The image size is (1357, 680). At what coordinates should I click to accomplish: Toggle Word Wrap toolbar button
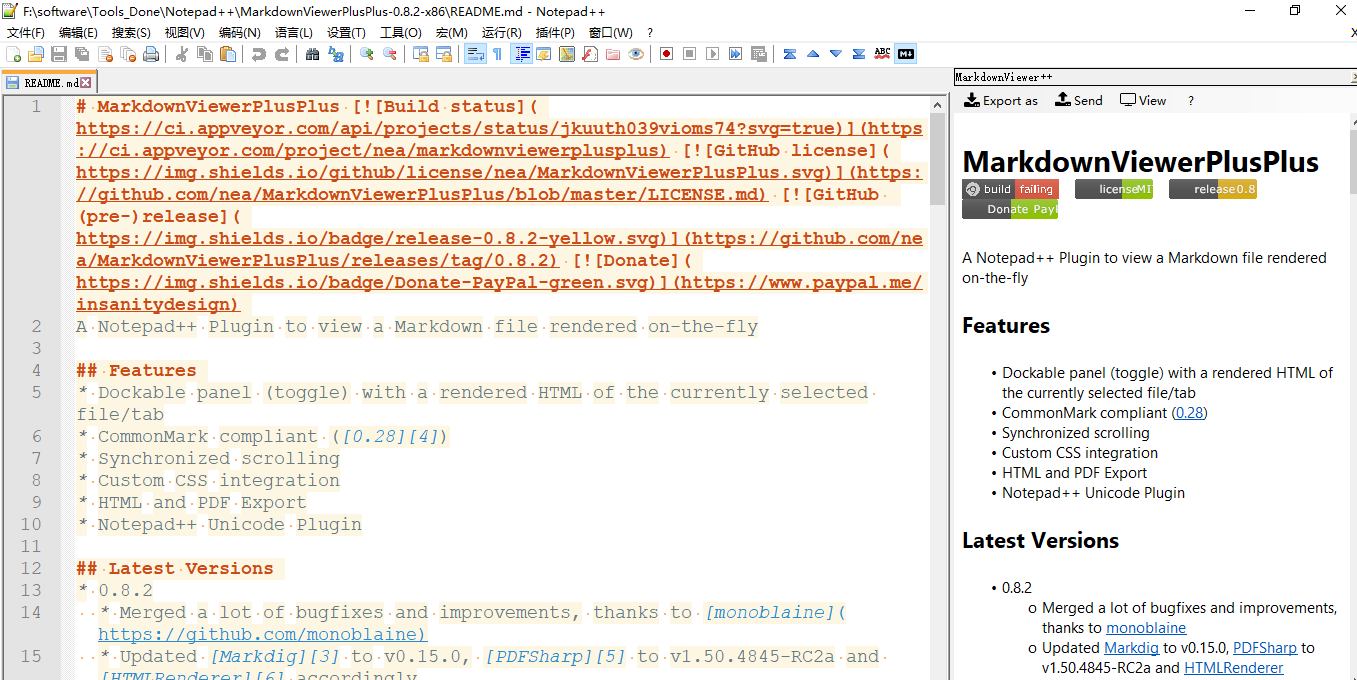click(475, 54)
